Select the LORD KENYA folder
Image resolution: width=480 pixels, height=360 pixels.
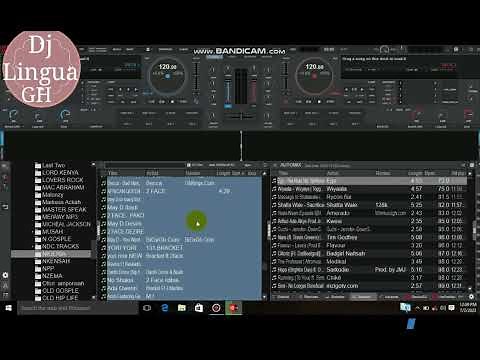[60, 173]
